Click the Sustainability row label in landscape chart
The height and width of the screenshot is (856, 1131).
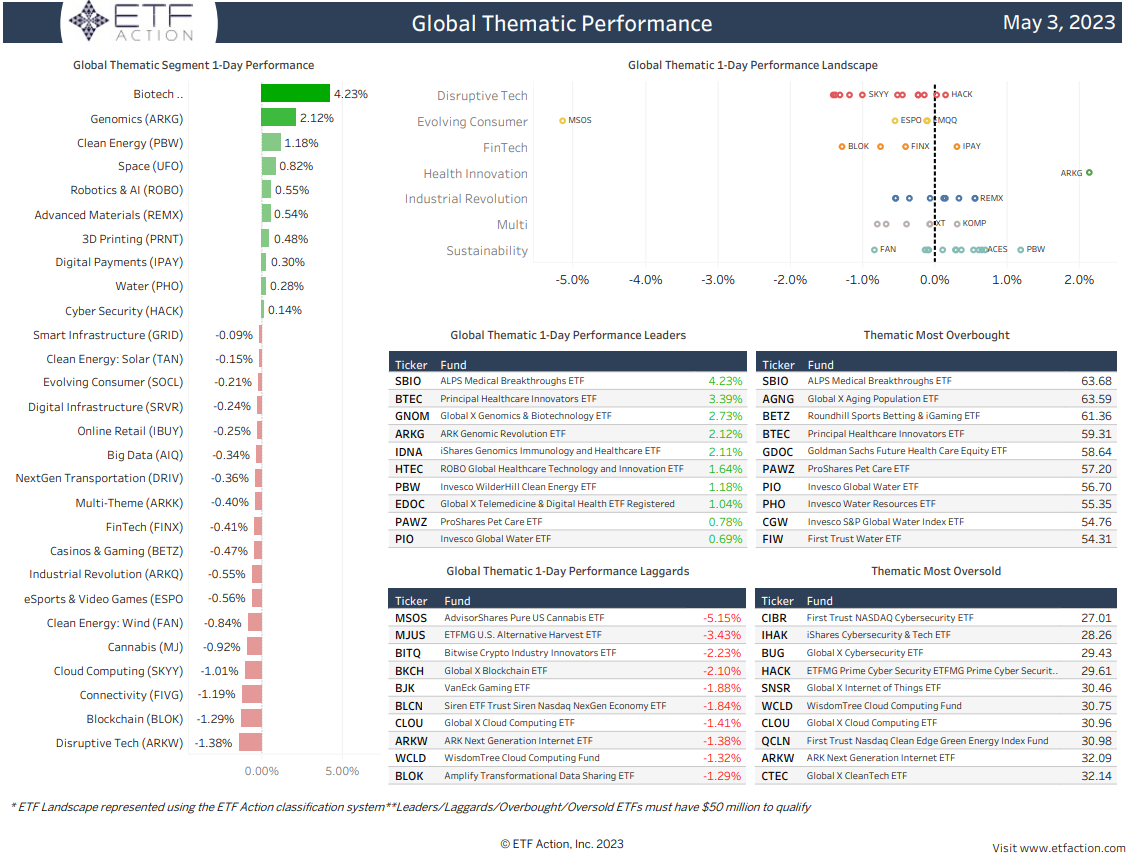point(487,250)
